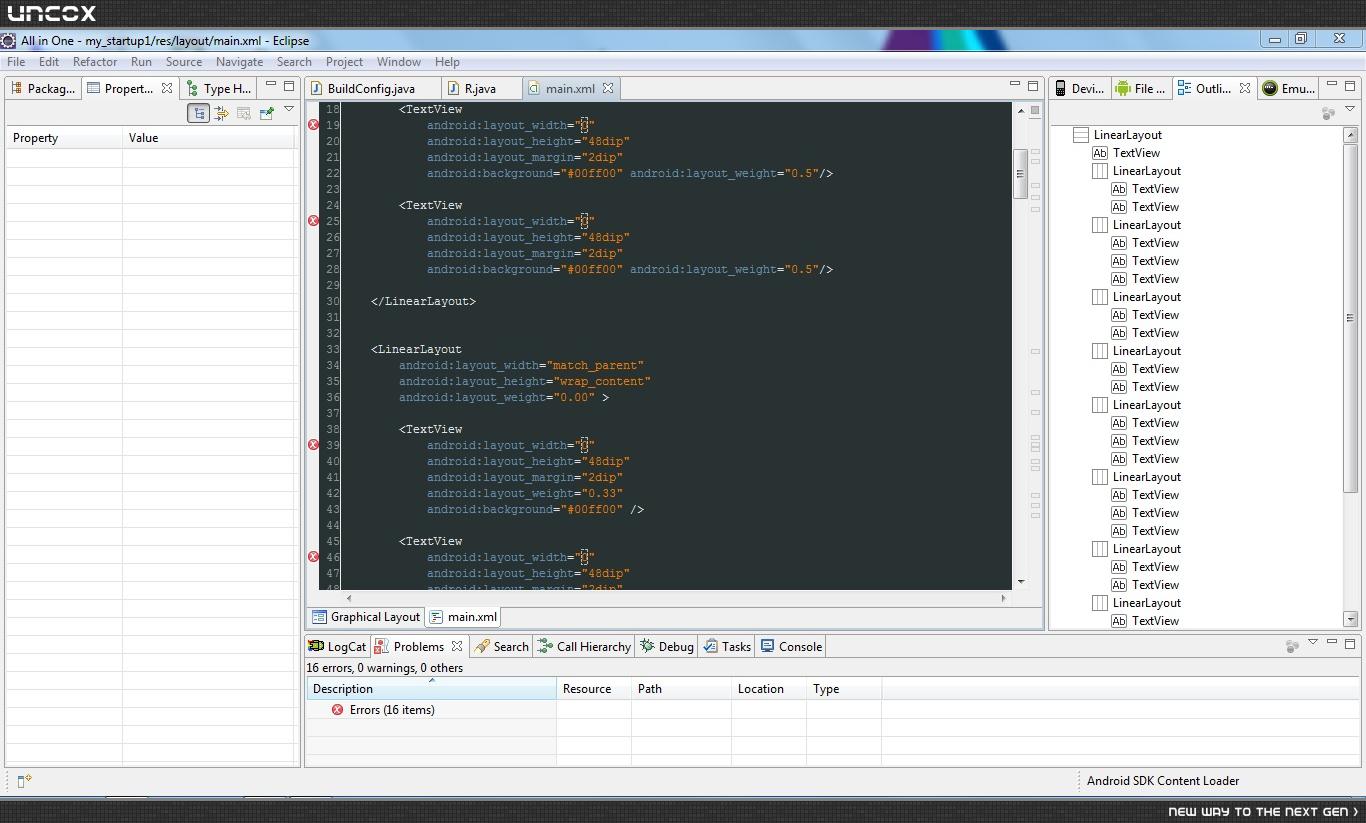Close the Problems view tab
This screenshot has width=1366, height=823.
tap(457, 646)
